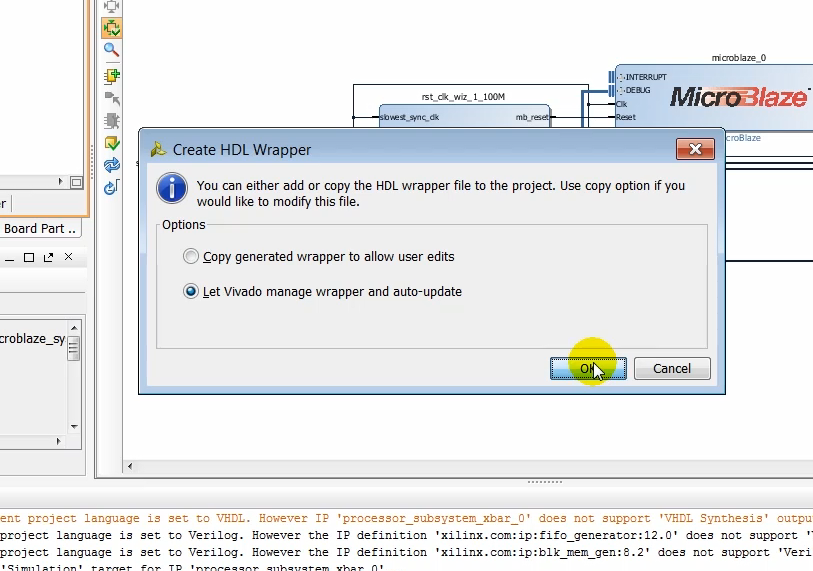The image size is (813, 571).
Task: Click the right arrow of the upper-left panel scrollbar
Action: 60,182
